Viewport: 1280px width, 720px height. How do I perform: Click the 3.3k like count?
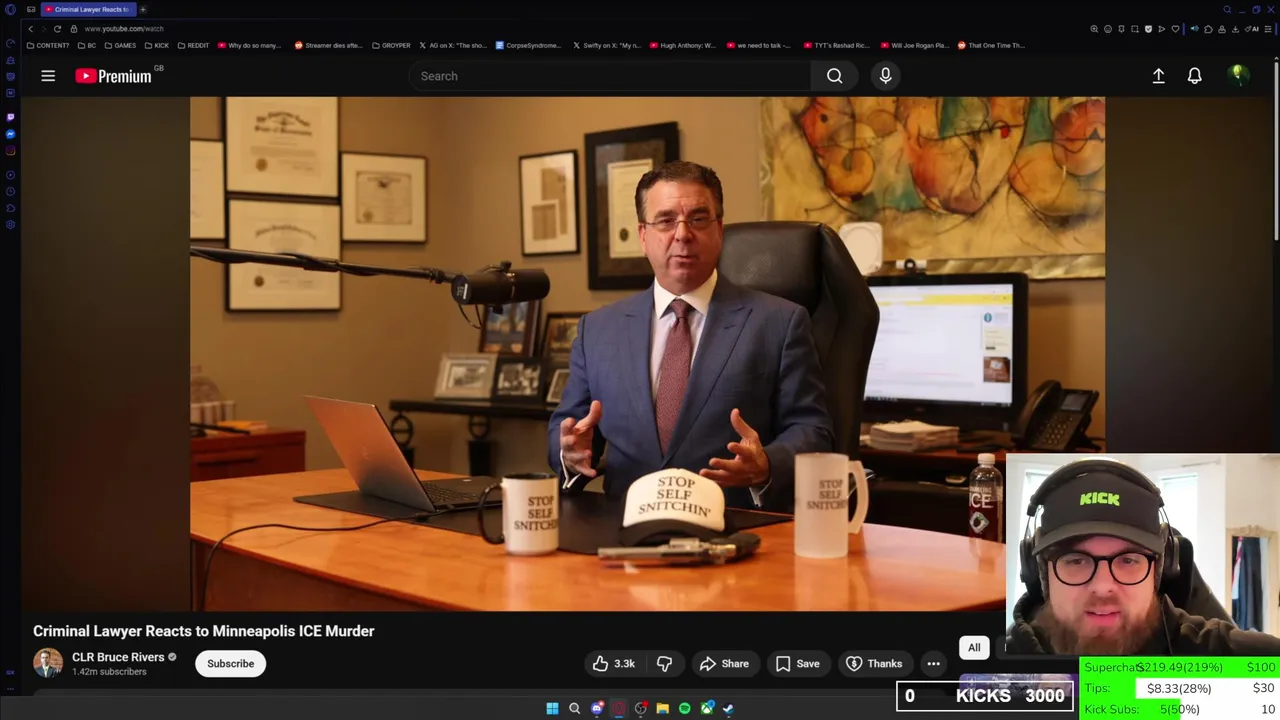(x=625, y=663)
